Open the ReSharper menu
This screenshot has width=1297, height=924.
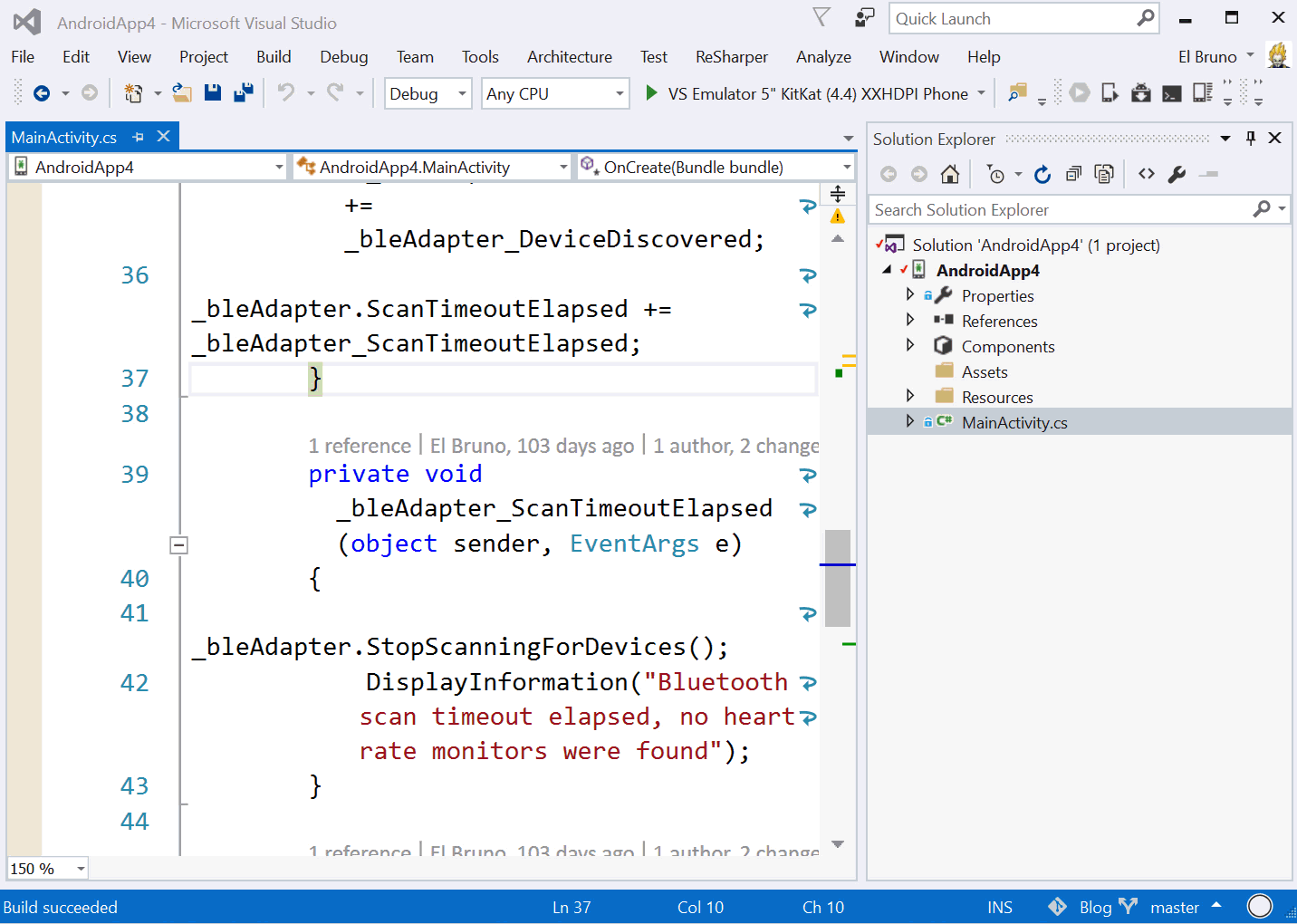point(731,57)
